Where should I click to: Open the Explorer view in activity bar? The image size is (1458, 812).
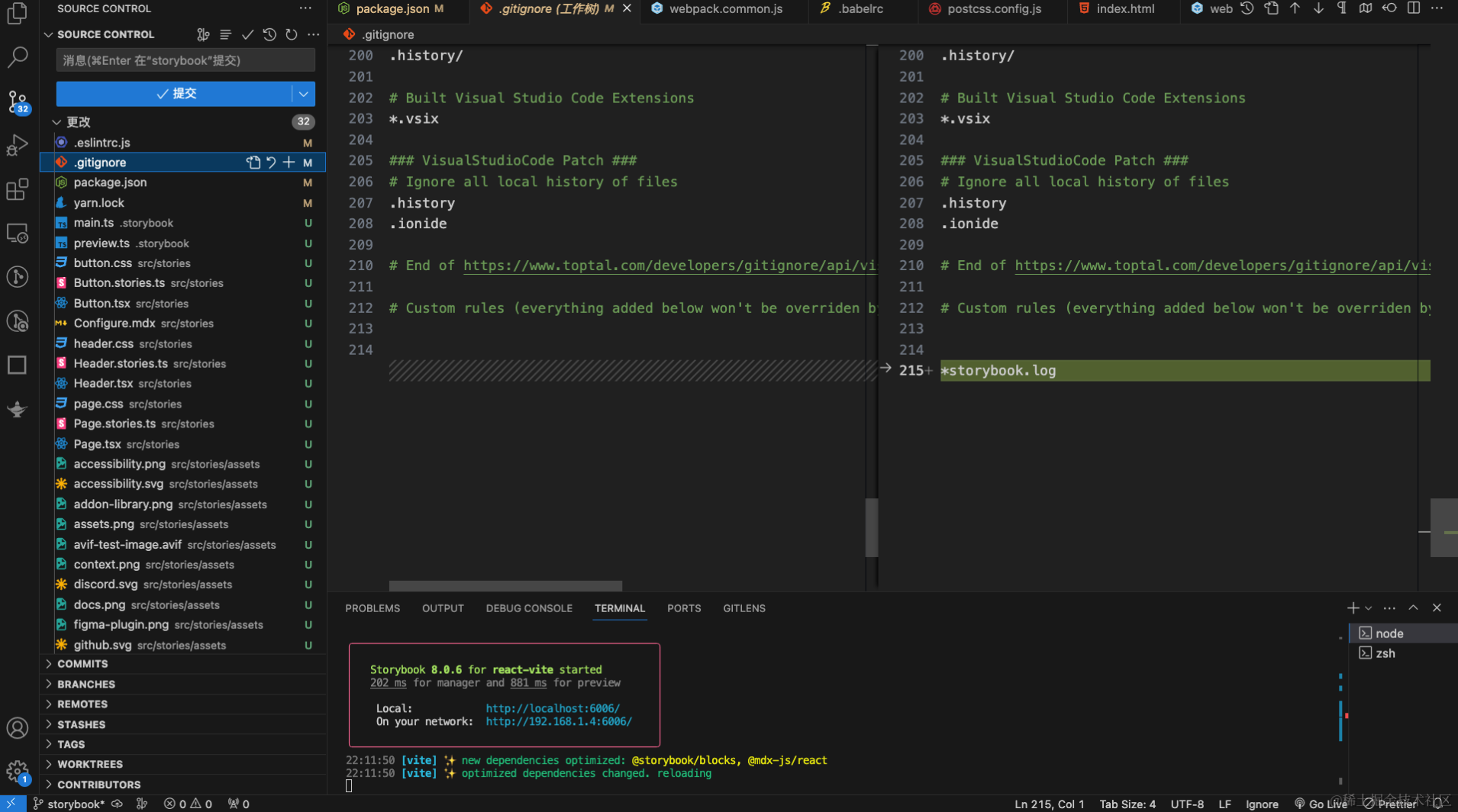point(17,13)
